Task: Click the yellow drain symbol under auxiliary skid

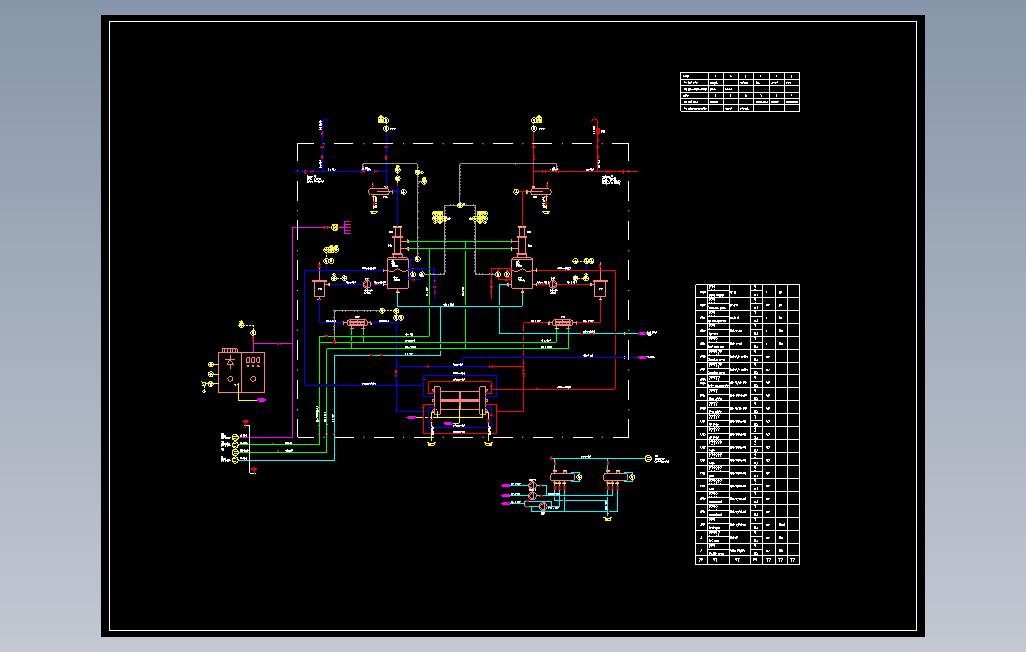Action: point(608,520)
